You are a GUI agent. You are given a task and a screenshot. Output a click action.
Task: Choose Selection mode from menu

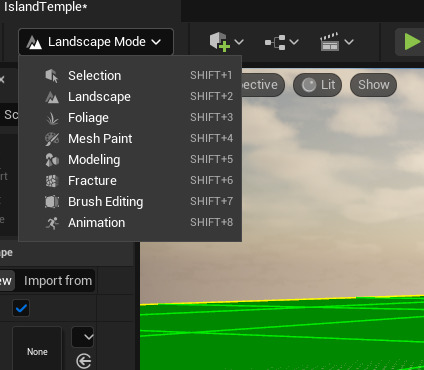(130, 76)
